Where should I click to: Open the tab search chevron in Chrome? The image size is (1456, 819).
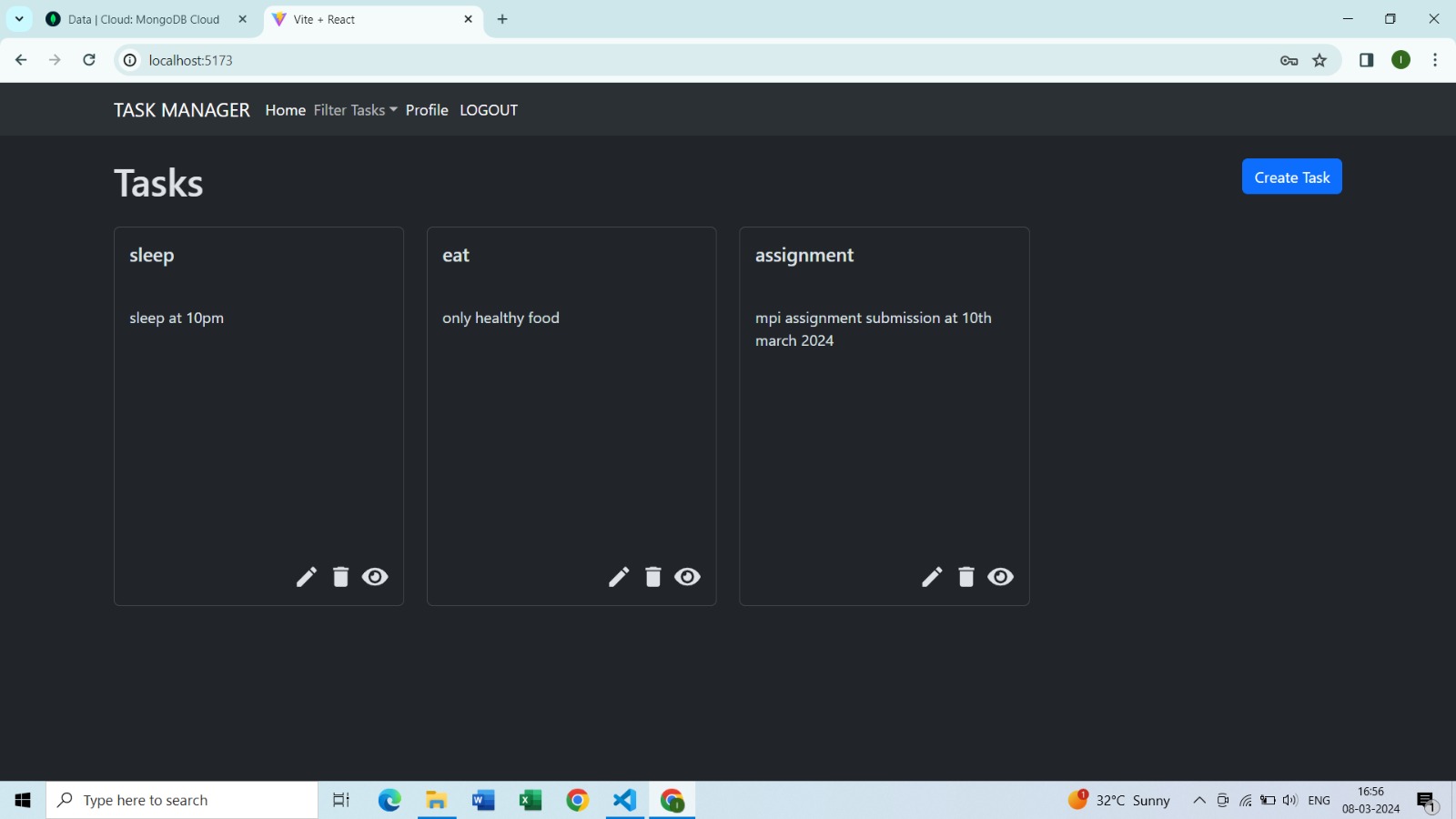pyautogui.click(x=19, y=18)
